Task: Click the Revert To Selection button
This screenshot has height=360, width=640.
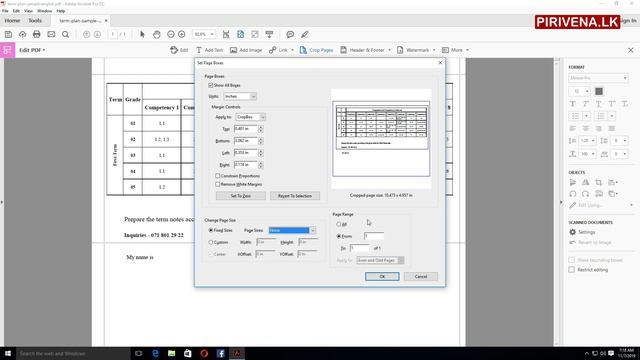Action: pos(295,196)
